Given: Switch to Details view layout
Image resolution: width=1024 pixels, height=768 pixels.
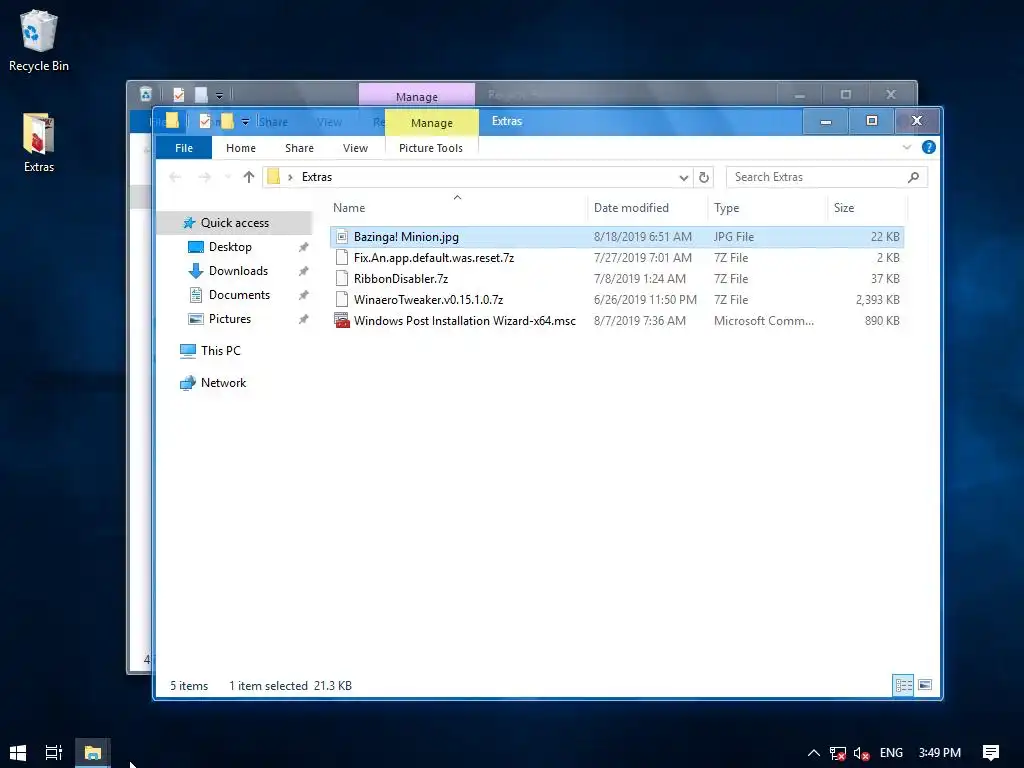Looking at the screenshot, I should (904, 685).
